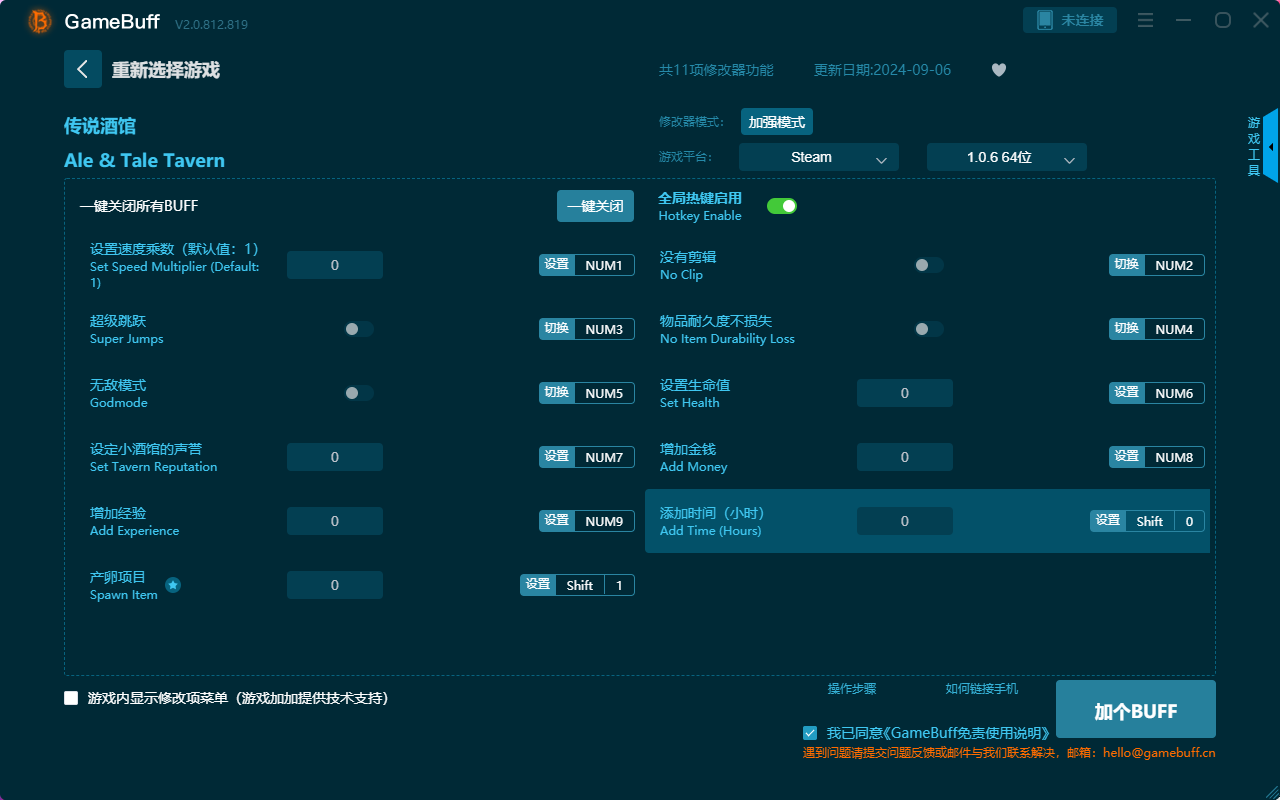The image size is (1280, 800).
Task: Open the 如何链接手机 link
Action: tap(982, 689)
